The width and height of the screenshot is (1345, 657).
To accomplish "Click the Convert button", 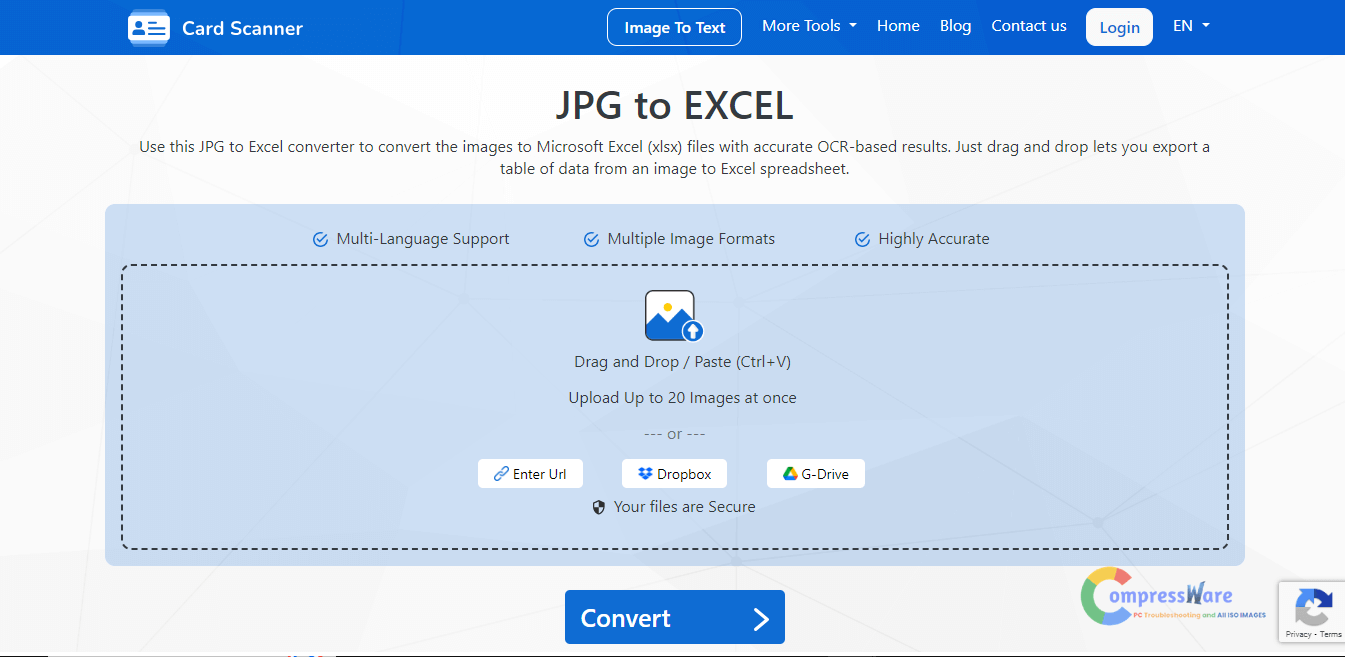I will [x=675, y=617].
